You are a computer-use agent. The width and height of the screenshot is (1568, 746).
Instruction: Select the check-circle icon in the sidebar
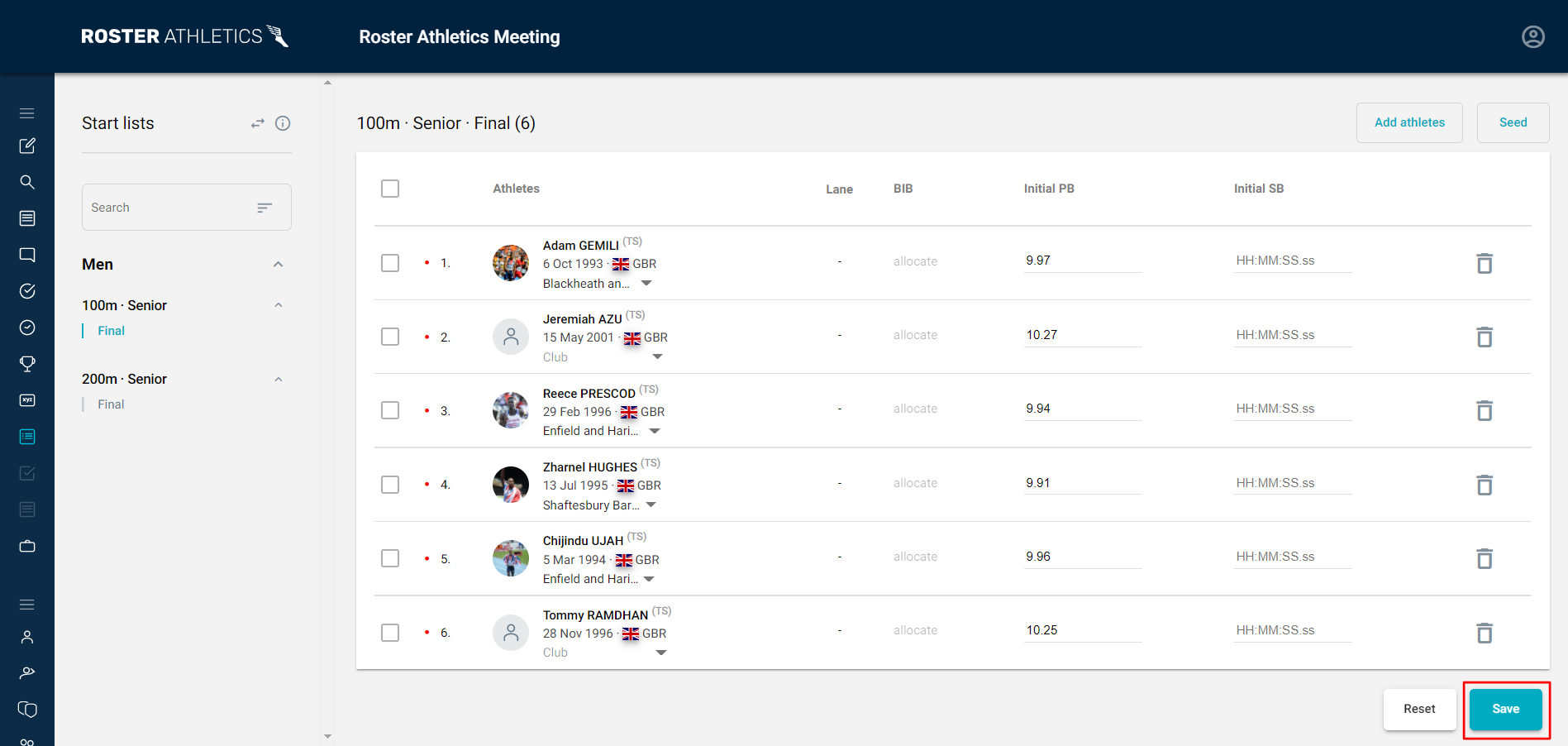point(27,290)
